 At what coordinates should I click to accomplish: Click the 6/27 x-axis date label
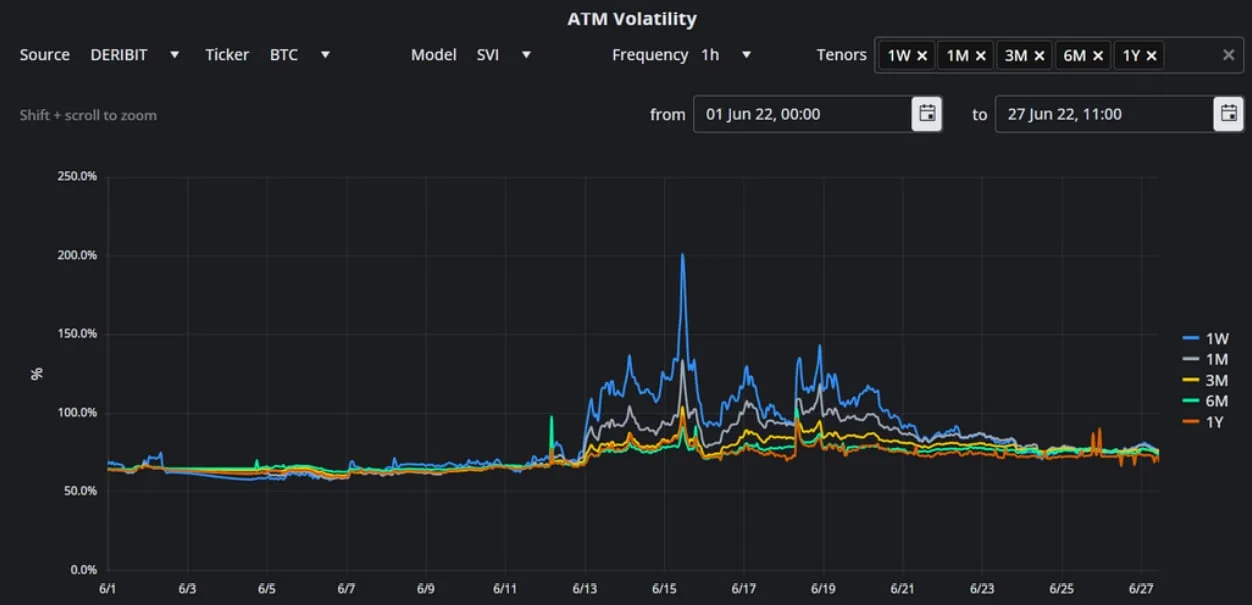pyautogui.click(x=1142, y=590)
